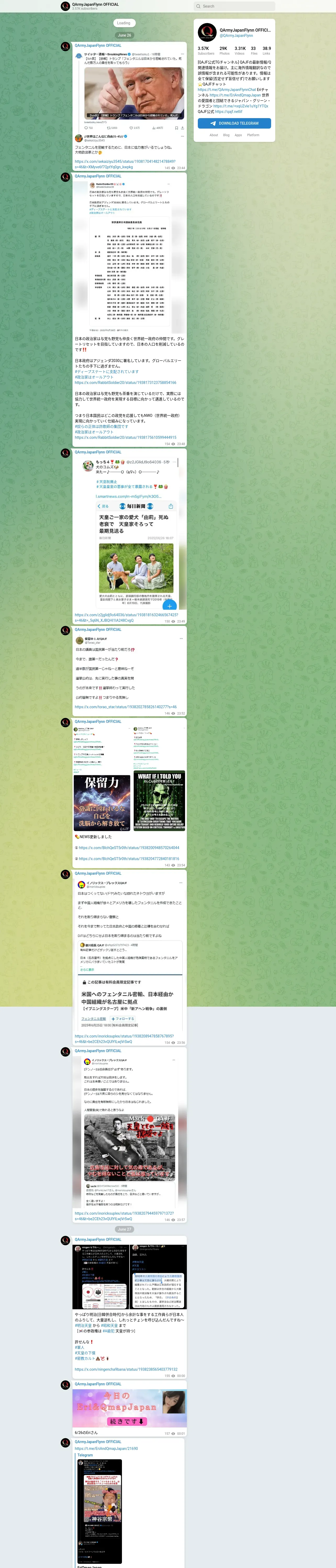
Task: Open the t.me/QArmyJapanFlynnChat link
Action: 227,89
